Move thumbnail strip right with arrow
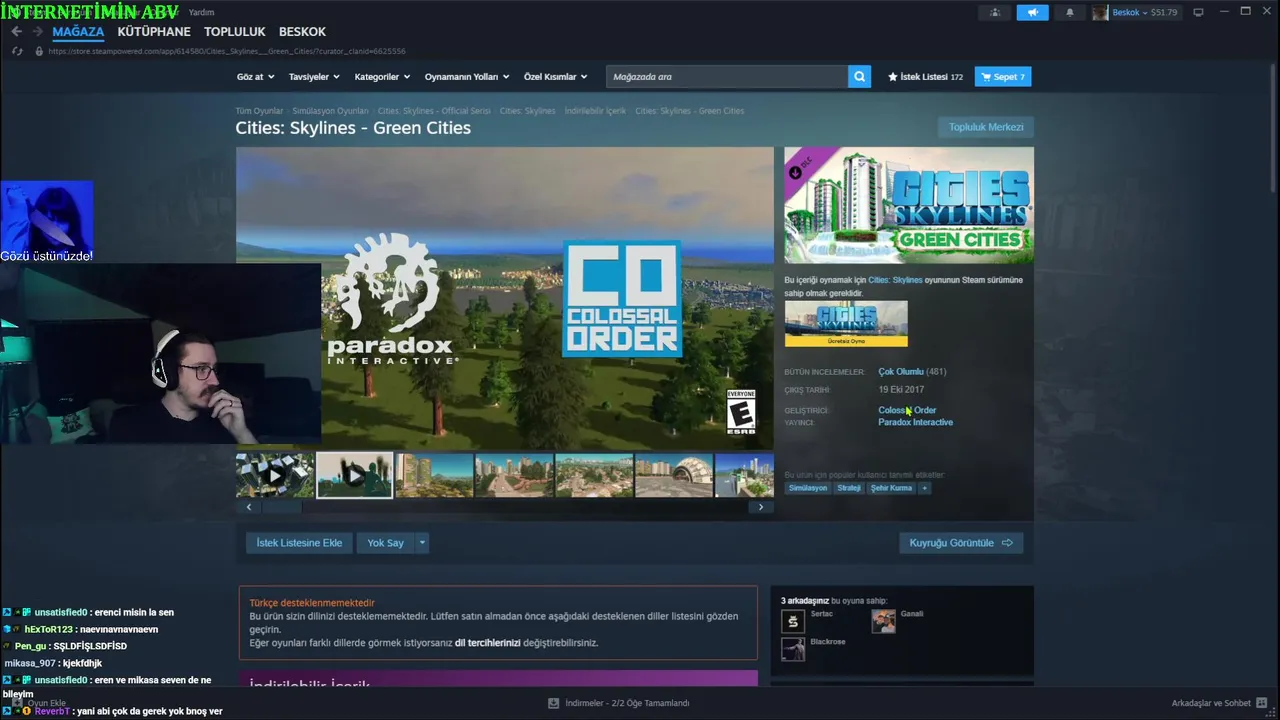The height and width of the screenshot is (720, 1280). pos(761,507)
